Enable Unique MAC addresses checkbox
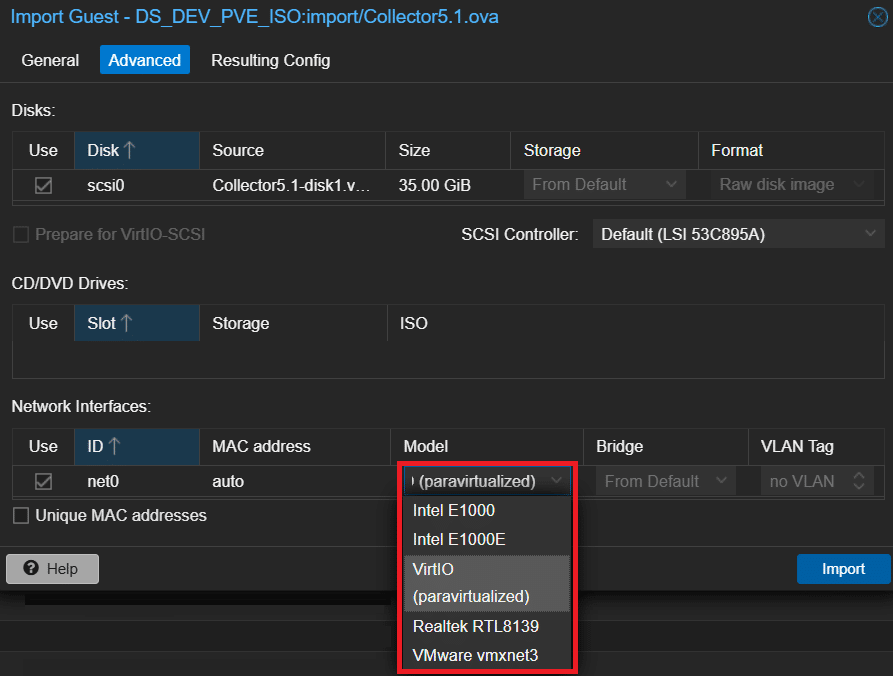The width and height of the screenshot is (893, 676). point(20,516)
